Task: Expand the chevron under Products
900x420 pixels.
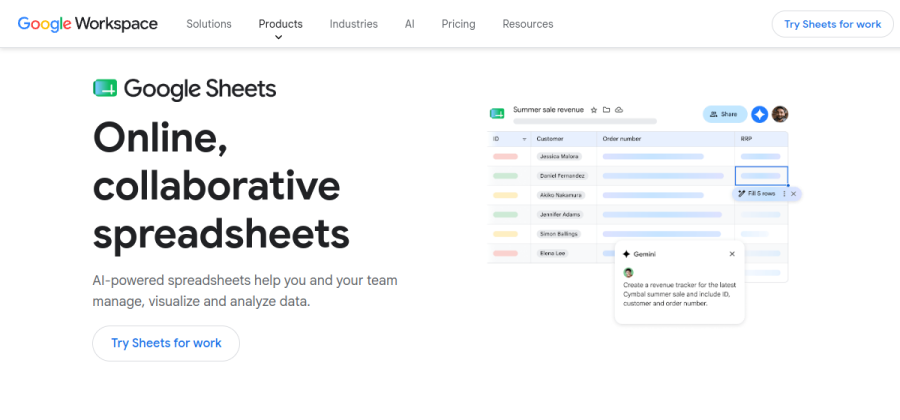Action: click(278, 37)
